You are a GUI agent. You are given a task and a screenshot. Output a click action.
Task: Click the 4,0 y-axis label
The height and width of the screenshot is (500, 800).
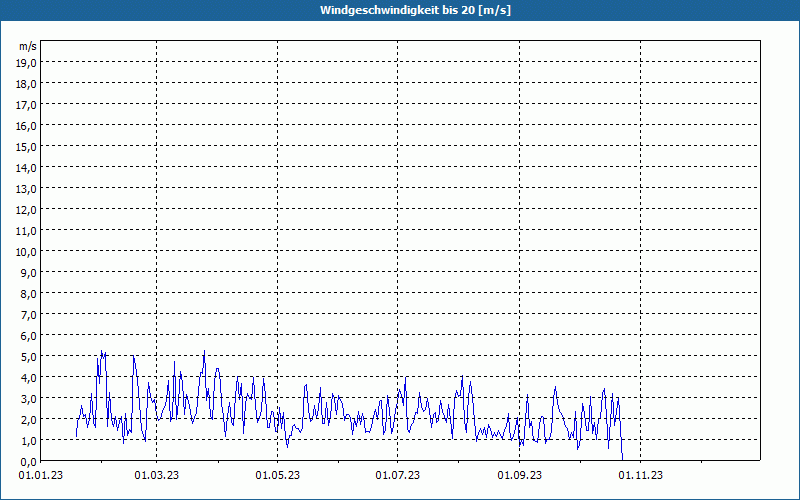[29, 378]
